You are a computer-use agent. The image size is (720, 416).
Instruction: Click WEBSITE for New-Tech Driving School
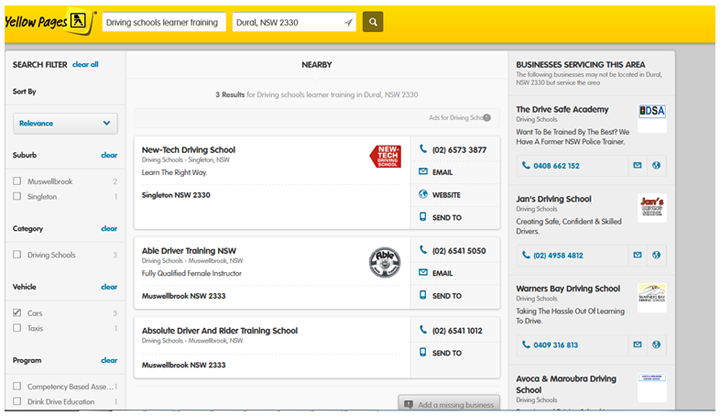[x=446, y=194]
